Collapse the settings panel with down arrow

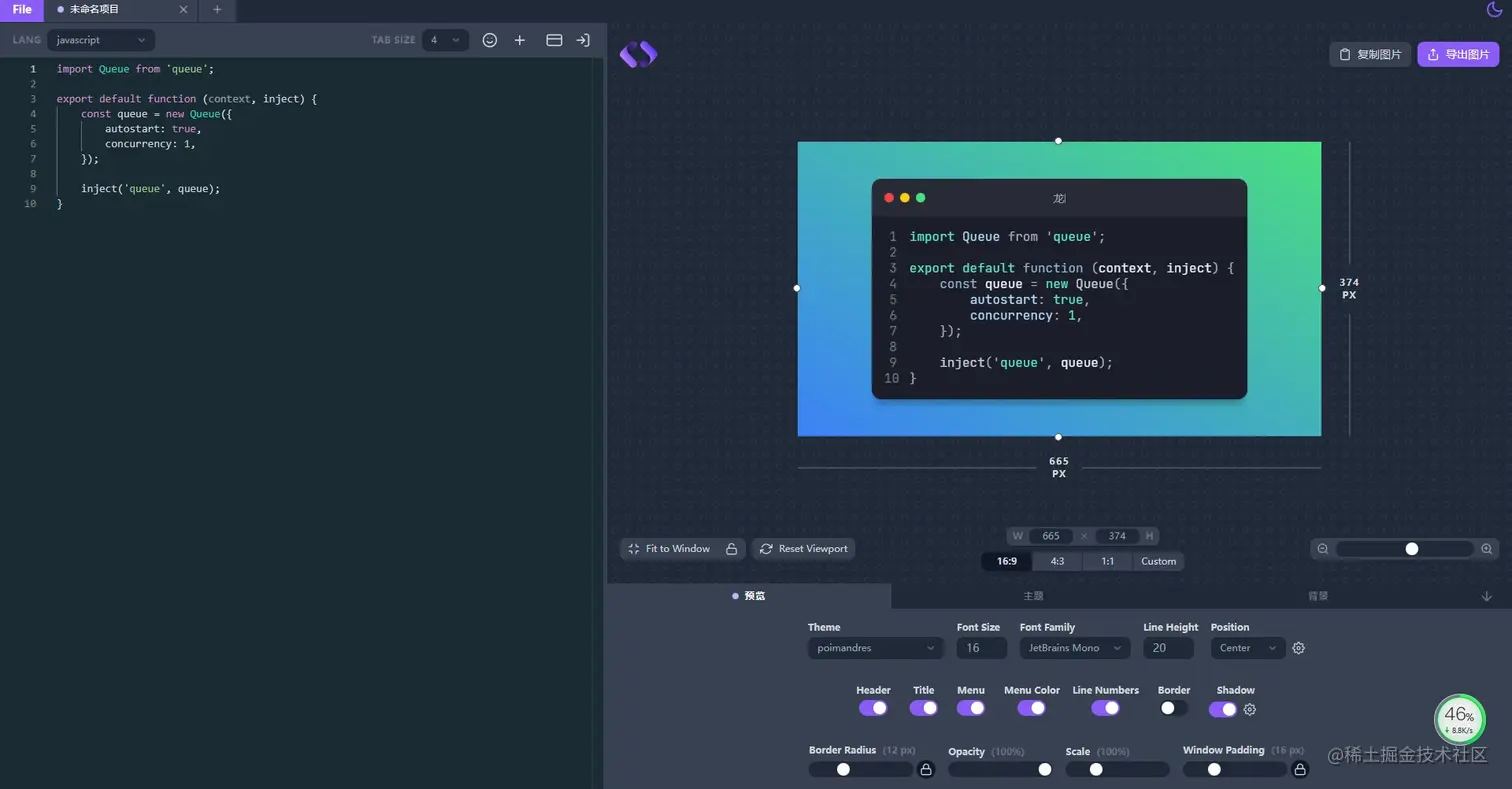[1487, 596]
